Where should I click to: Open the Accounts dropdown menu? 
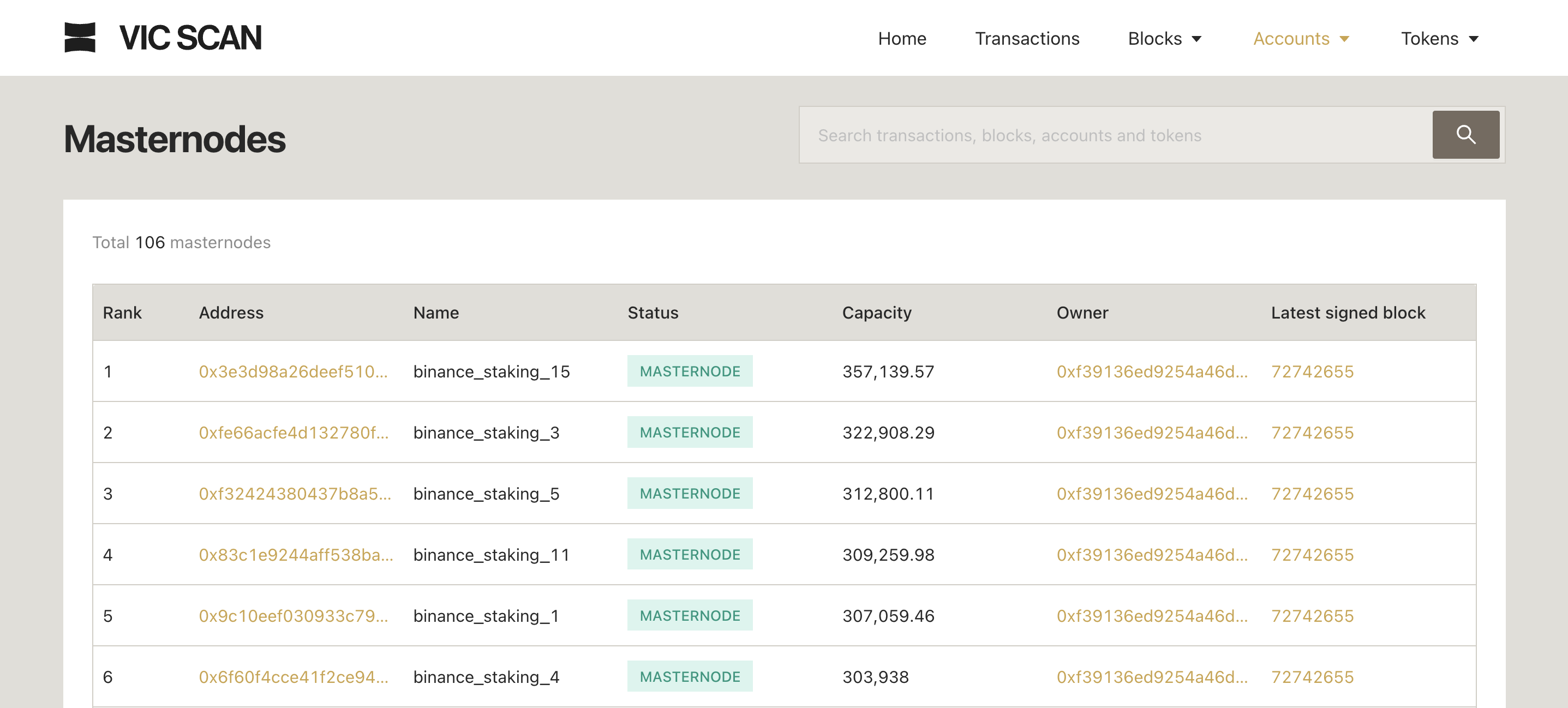[1301, 39]
